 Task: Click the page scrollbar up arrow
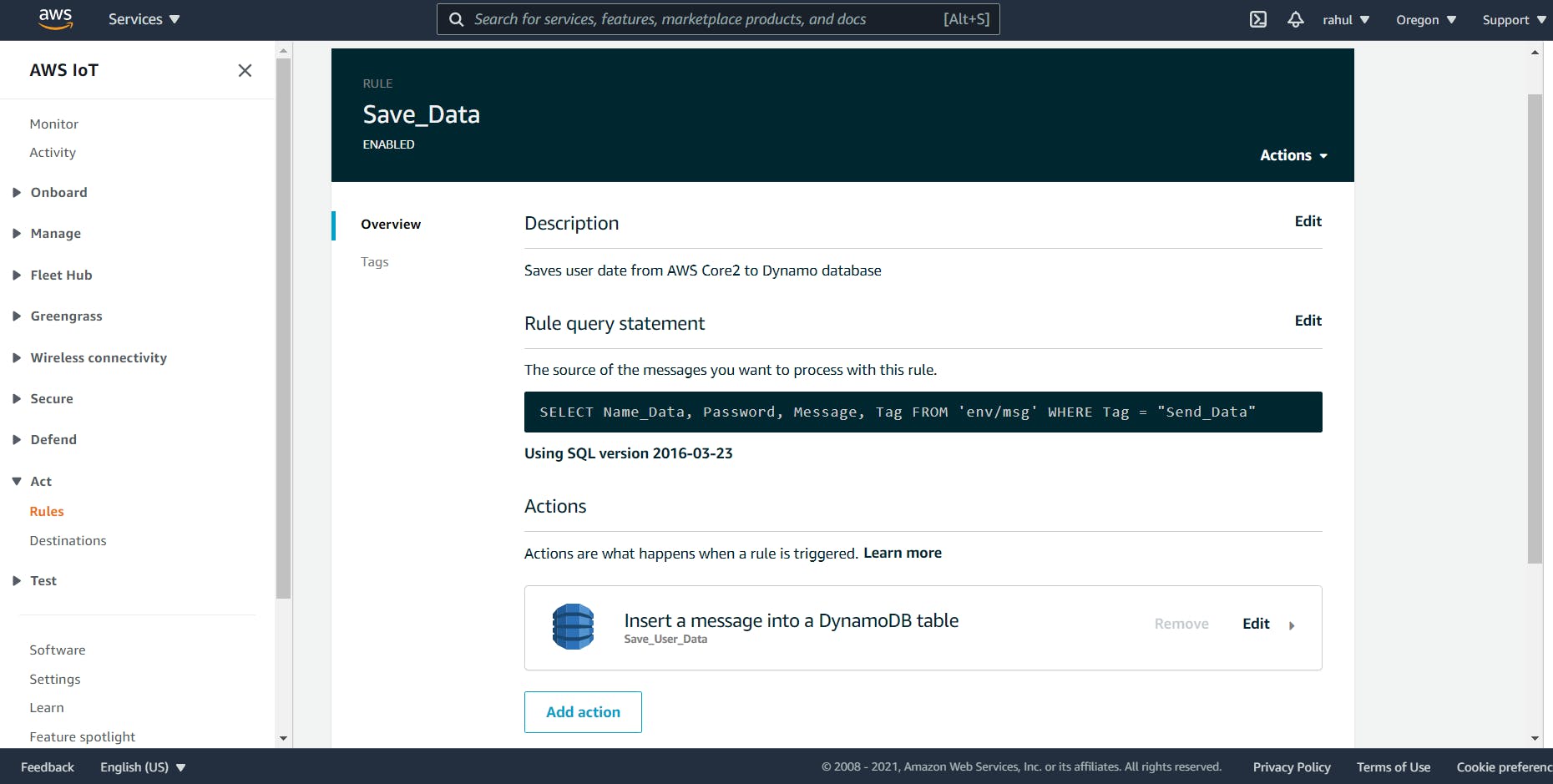coord(1535,52)
